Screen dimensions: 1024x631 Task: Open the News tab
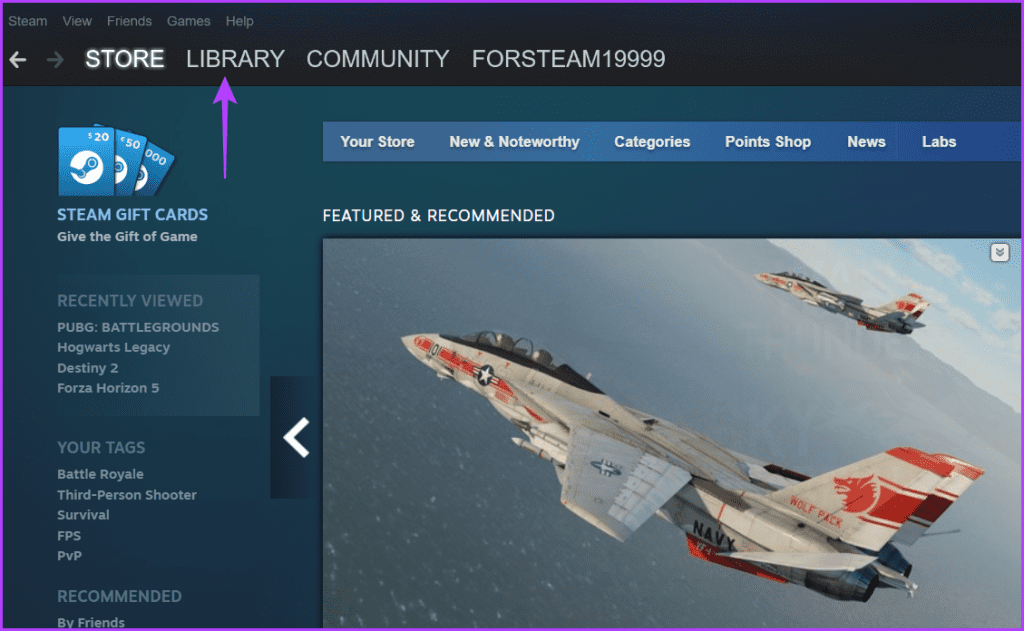(x=866, y=142)
